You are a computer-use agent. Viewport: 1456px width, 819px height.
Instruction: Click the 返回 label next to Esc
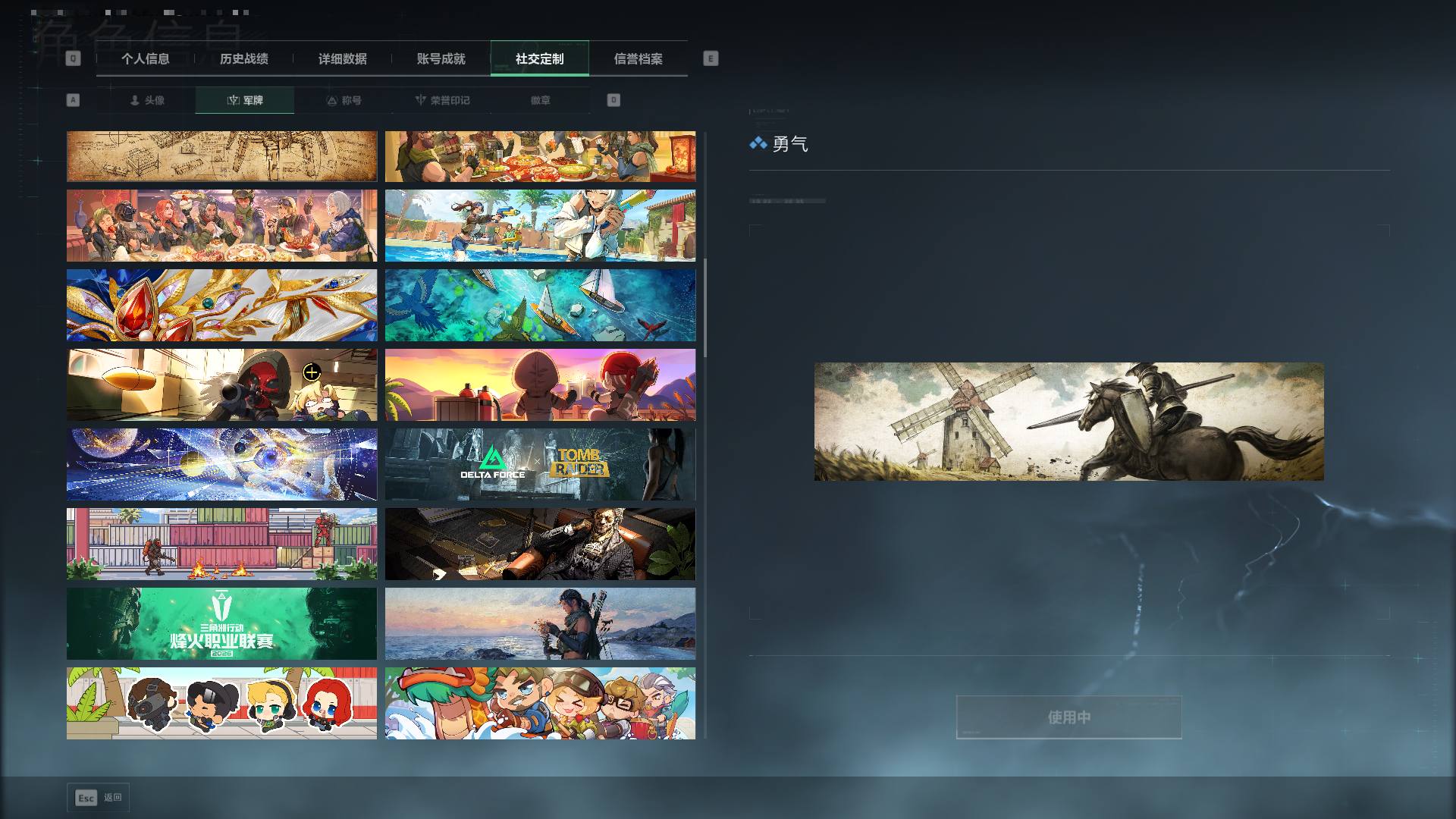pyautogui.click(x=113, y=798)
